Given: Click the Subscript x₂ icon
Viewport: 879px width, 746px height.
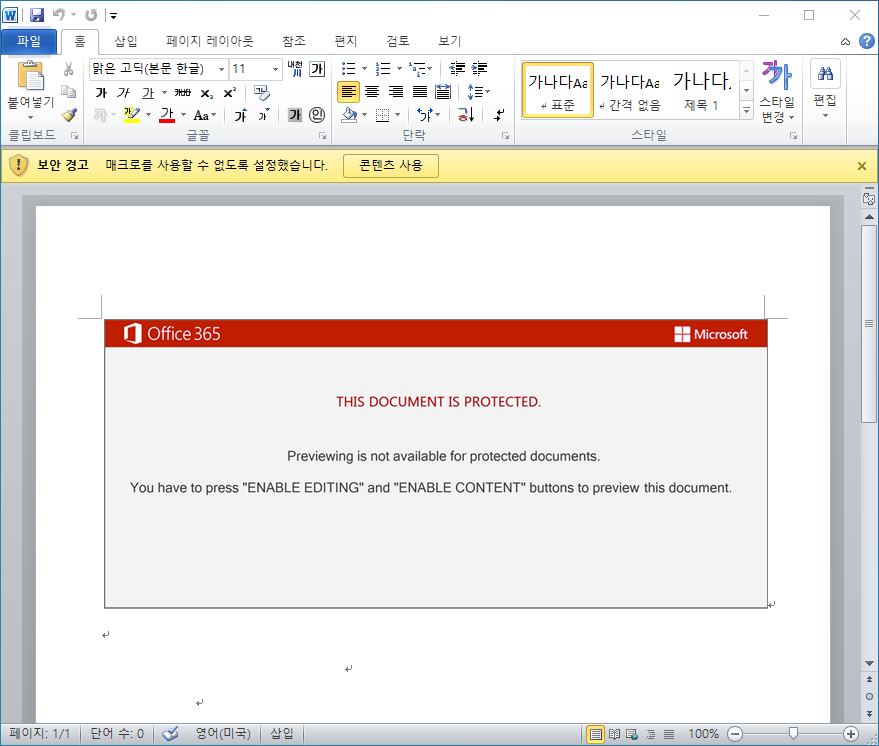Looking at the screenshot, I should point(207,93).
